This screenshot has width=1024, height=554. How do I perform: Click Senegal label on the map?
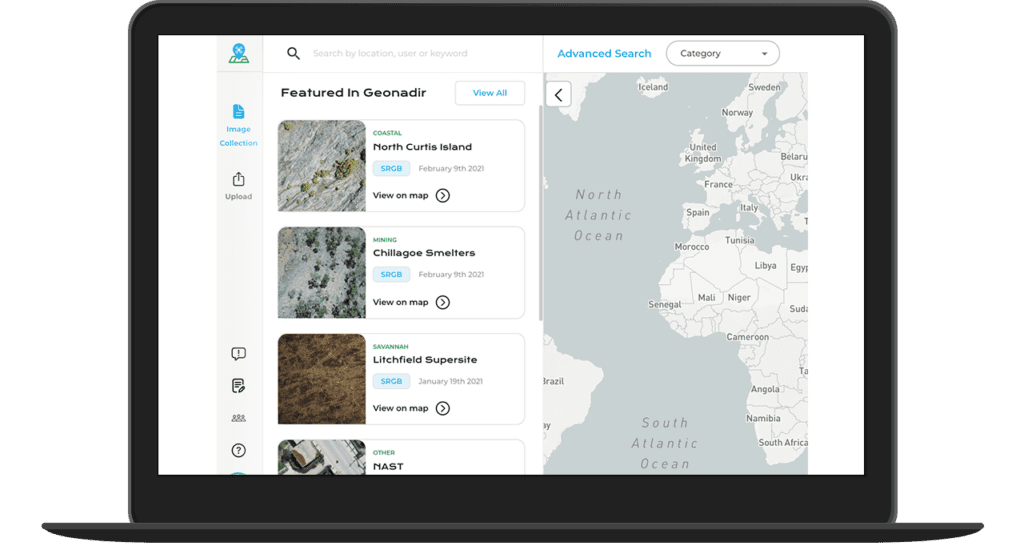(665, 304)
